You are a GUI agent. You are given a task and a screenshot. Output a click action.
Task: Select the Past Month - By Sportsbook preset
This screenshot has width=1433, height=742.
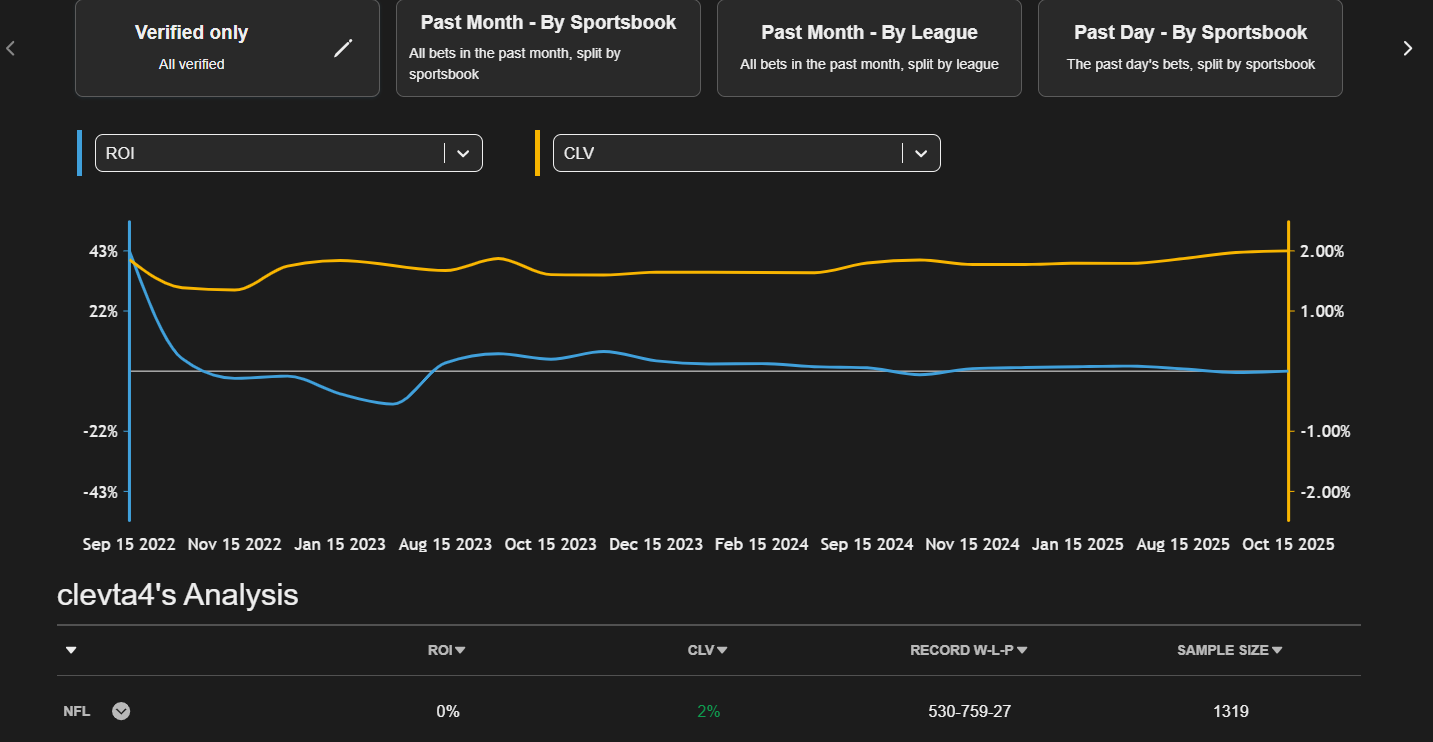click(548, 48)
